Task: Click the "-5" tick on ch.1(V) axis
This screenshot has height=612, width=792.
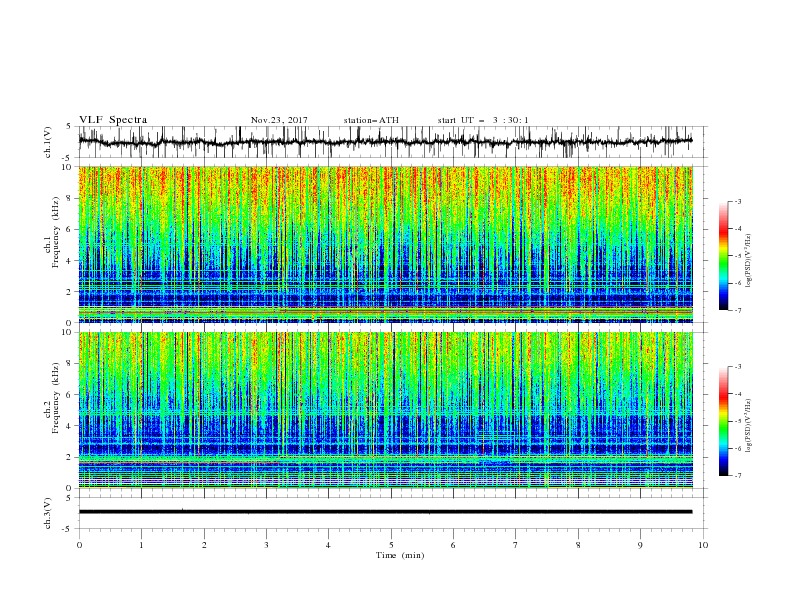Action: [68, 158]
